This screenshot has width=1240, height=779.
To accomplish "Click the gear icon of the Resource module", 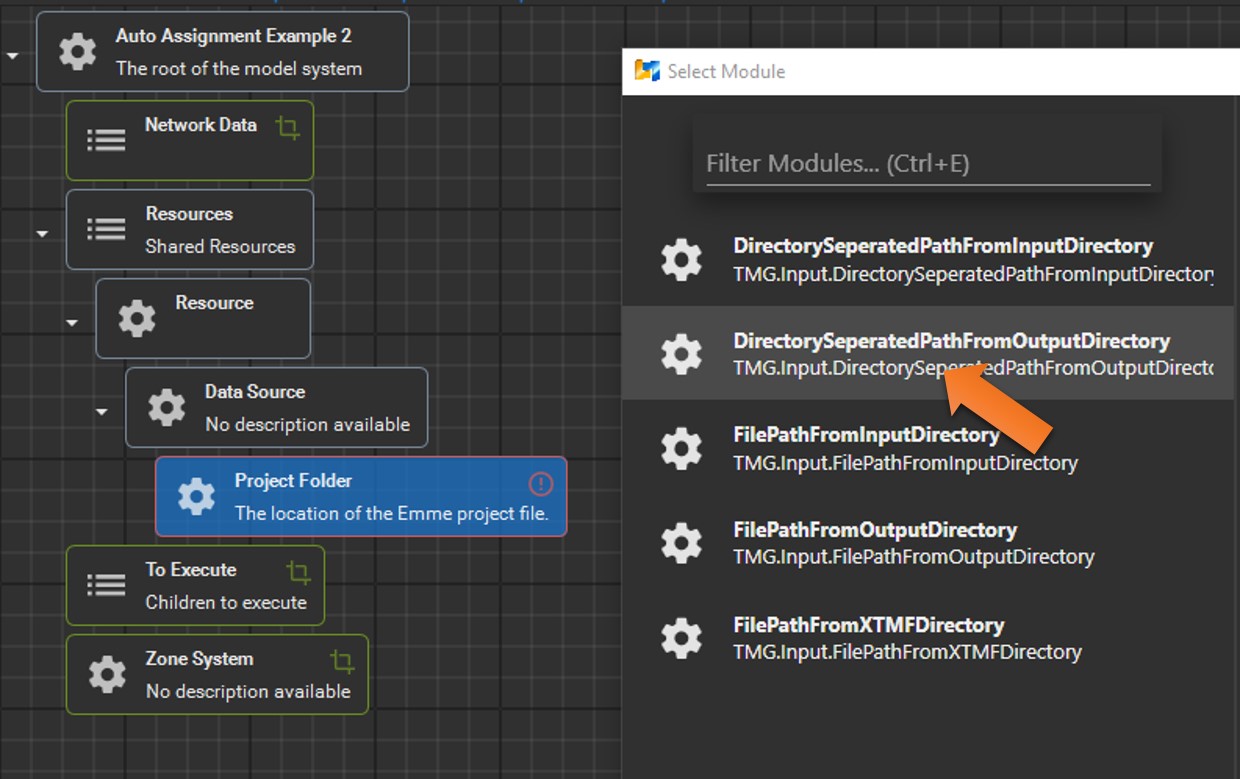I will click(x=136, y=317).
